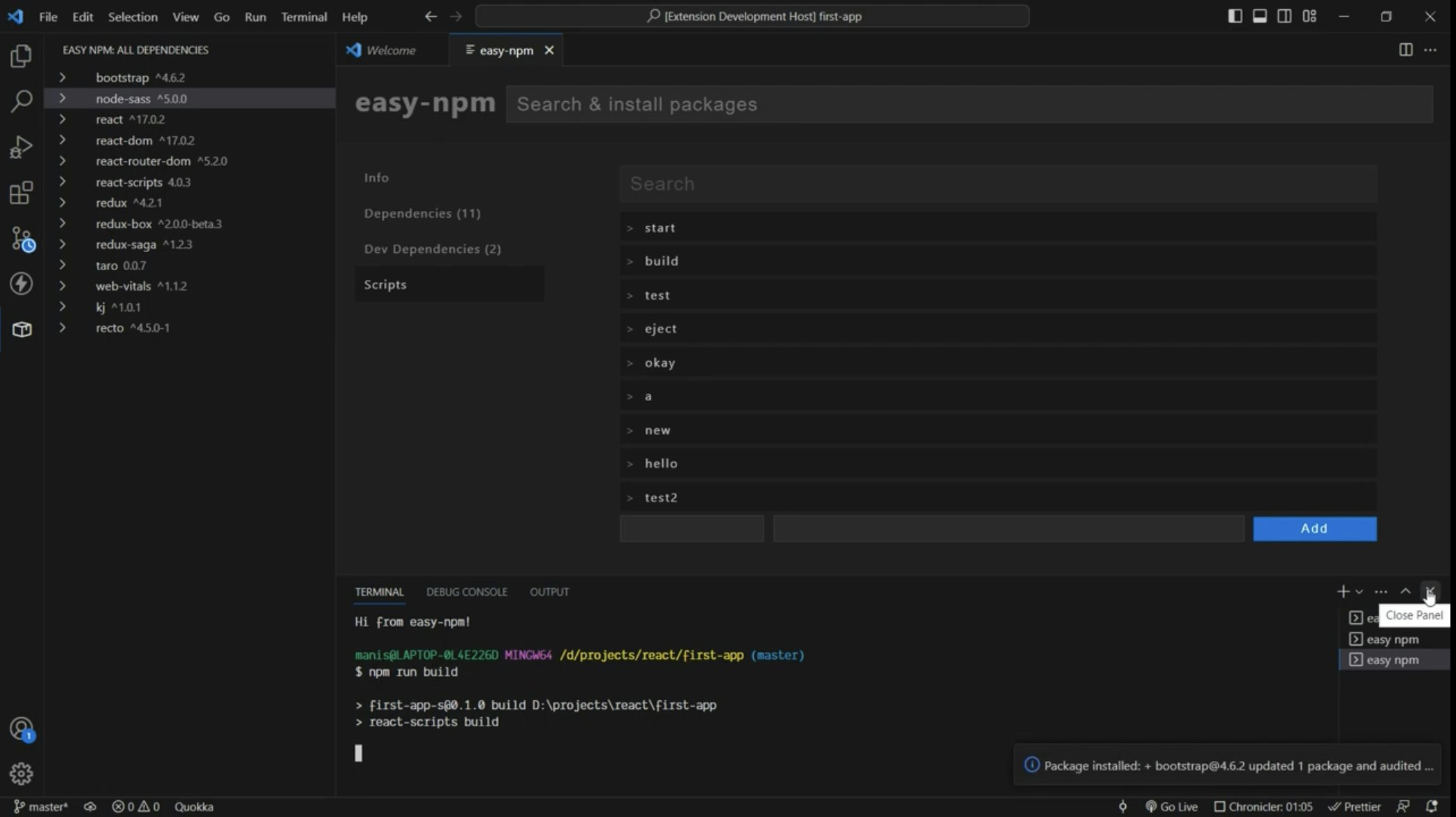This screenshot has height=817, width=1456.
Task: Toggle the bottom panel layout icon
Action: coord(1260,16)
